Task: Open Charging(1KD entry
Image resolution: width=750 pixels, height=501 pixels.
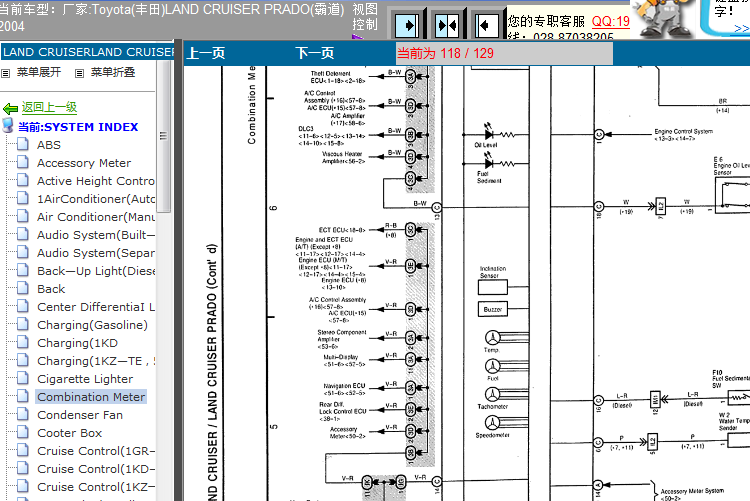Action: 77,343
